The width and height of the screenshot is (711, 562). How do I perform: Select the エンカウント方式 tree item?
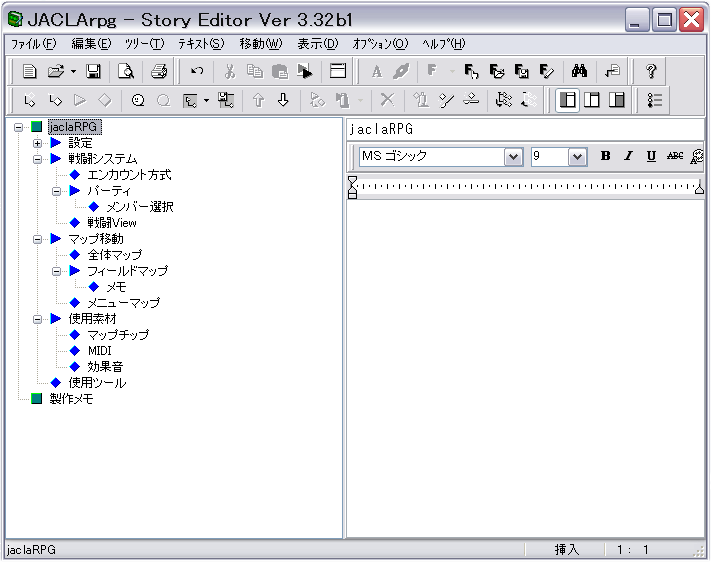pos(128,175)
